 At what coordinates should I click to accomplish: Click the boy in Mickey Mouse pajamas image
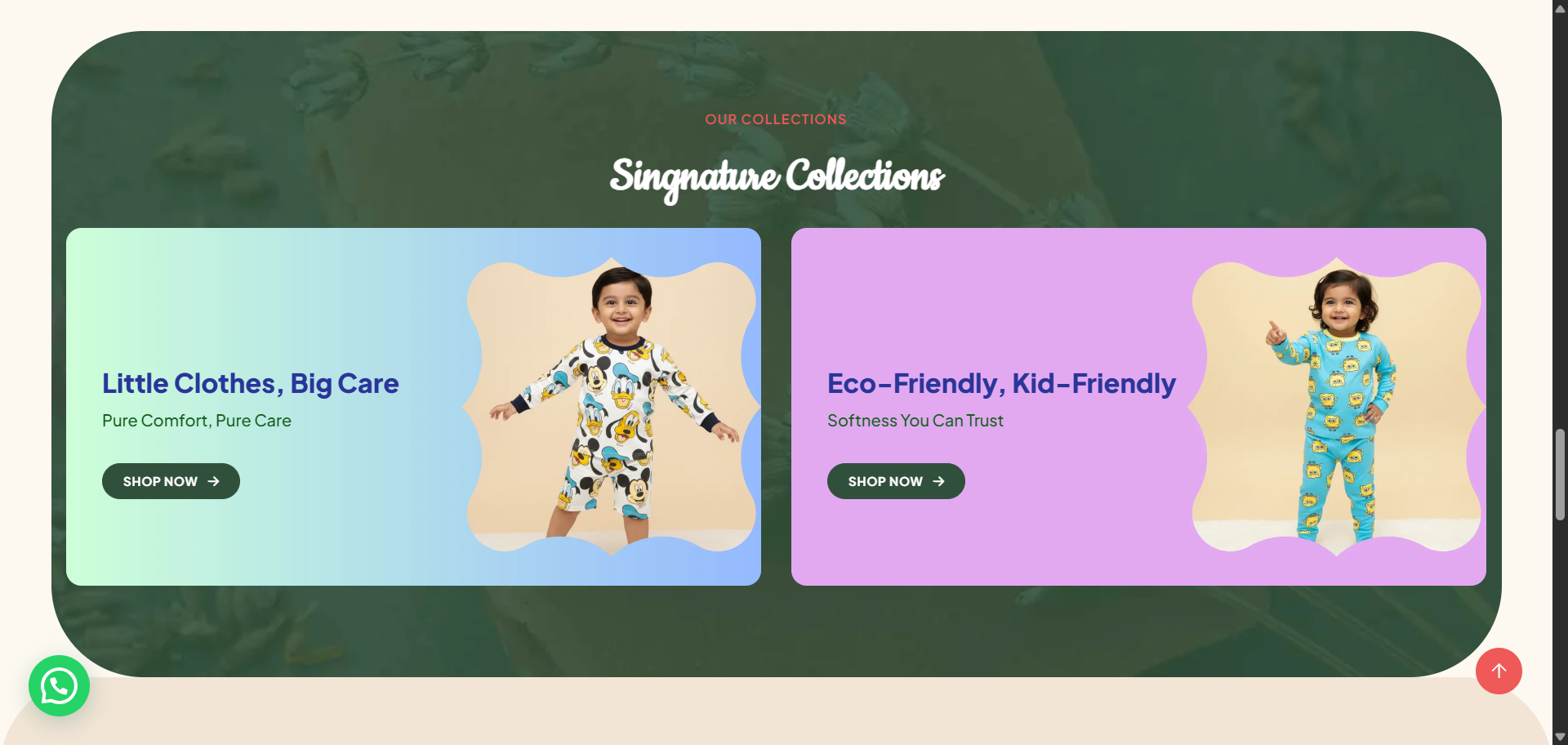pyautogui.click(x=611, y=407)
